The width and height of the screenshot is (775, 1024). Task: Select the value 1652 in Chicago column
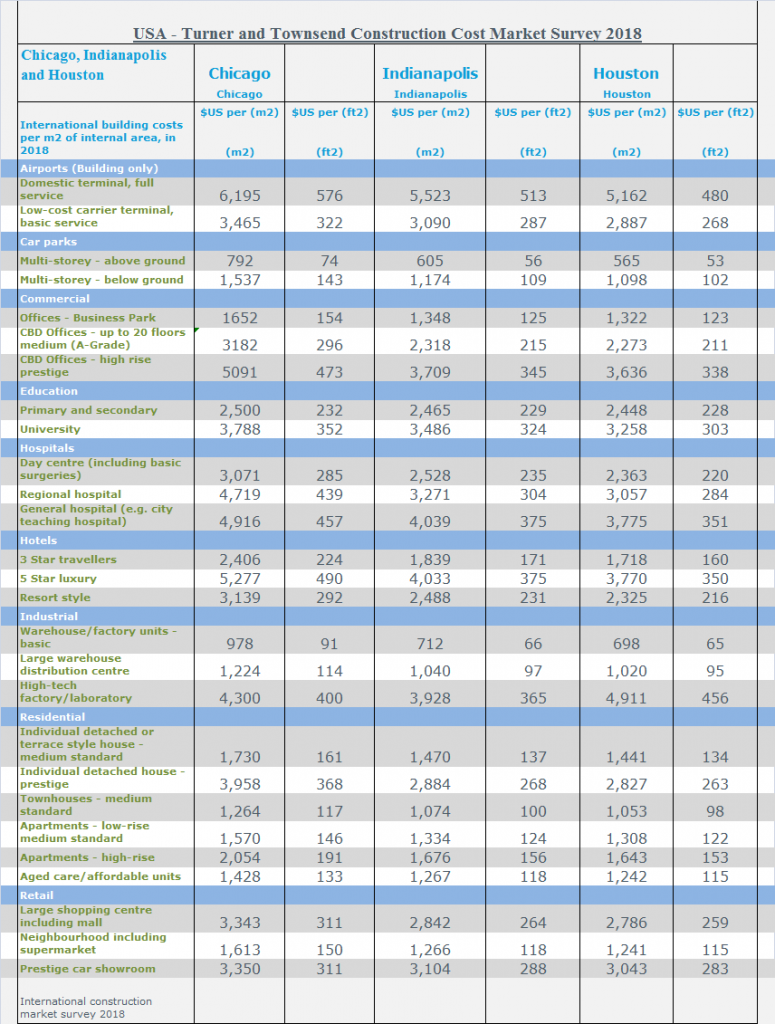point(240,318)
